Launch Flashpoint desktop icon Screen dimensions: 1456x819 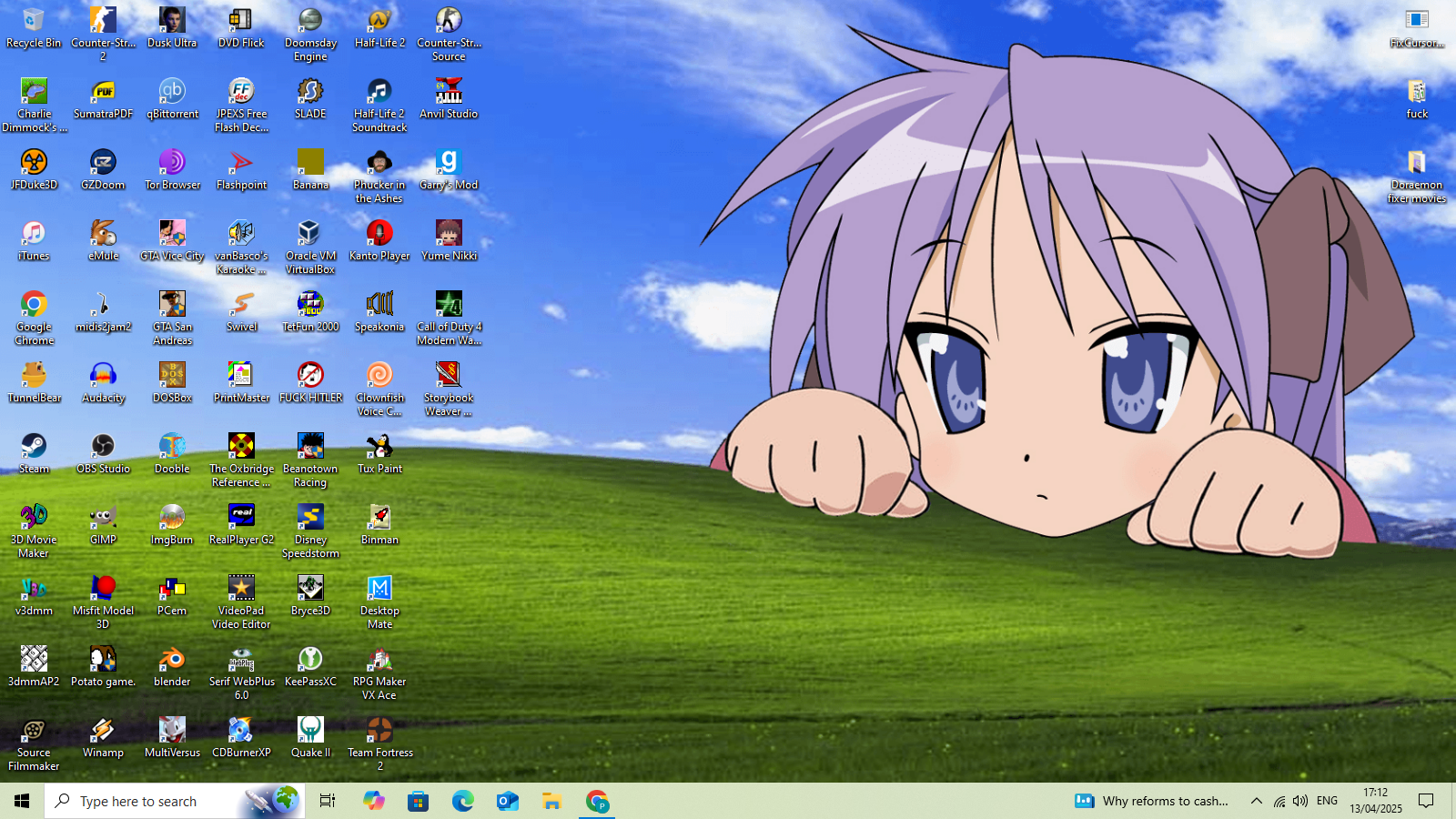(x=241, y=169)
